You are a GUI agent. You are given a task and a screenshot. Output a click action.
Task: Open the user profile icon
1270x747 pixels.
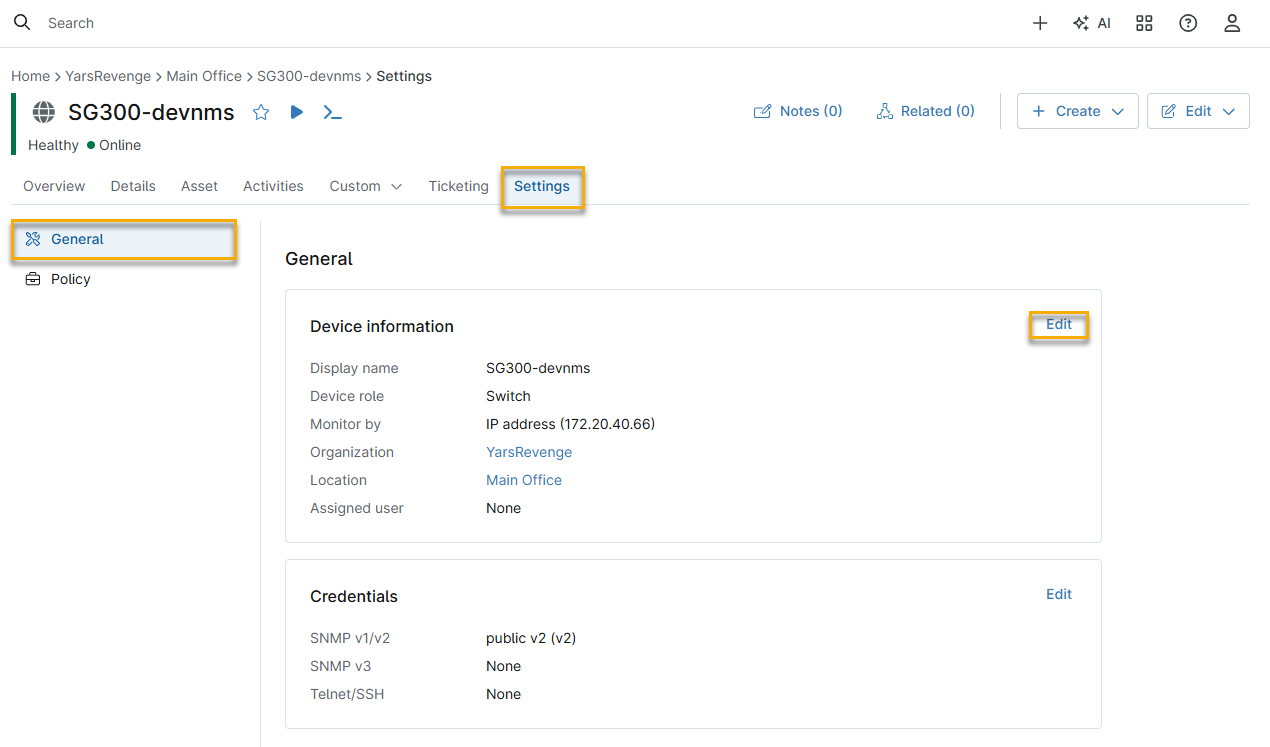pos(1232,23)
